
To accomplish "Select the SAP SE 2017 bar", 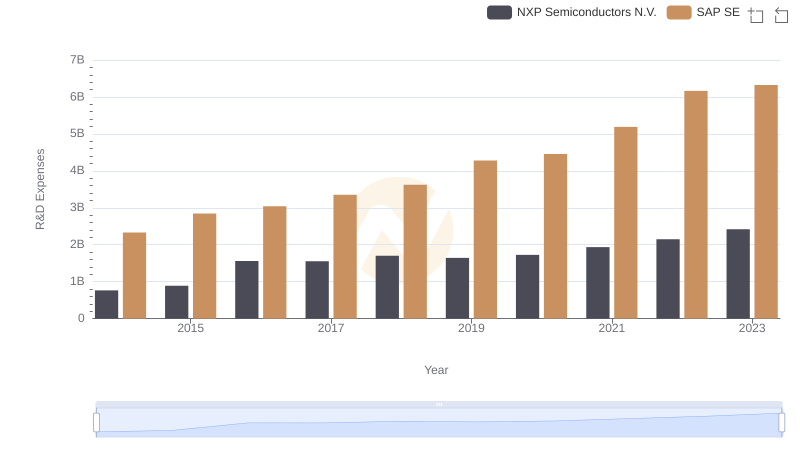I will click(x=345, y=257).
